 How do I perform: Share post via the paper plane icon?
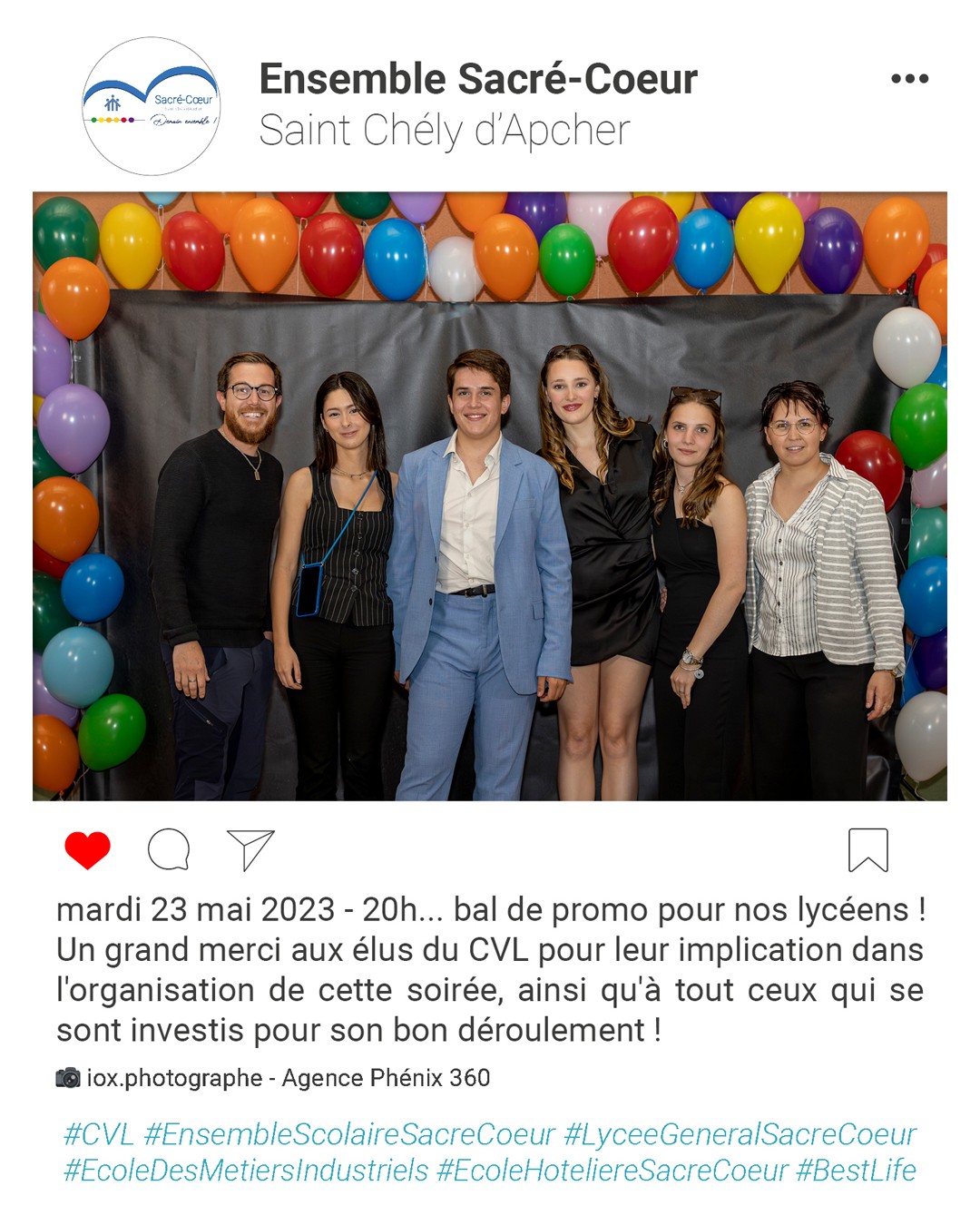click(250, 850)
